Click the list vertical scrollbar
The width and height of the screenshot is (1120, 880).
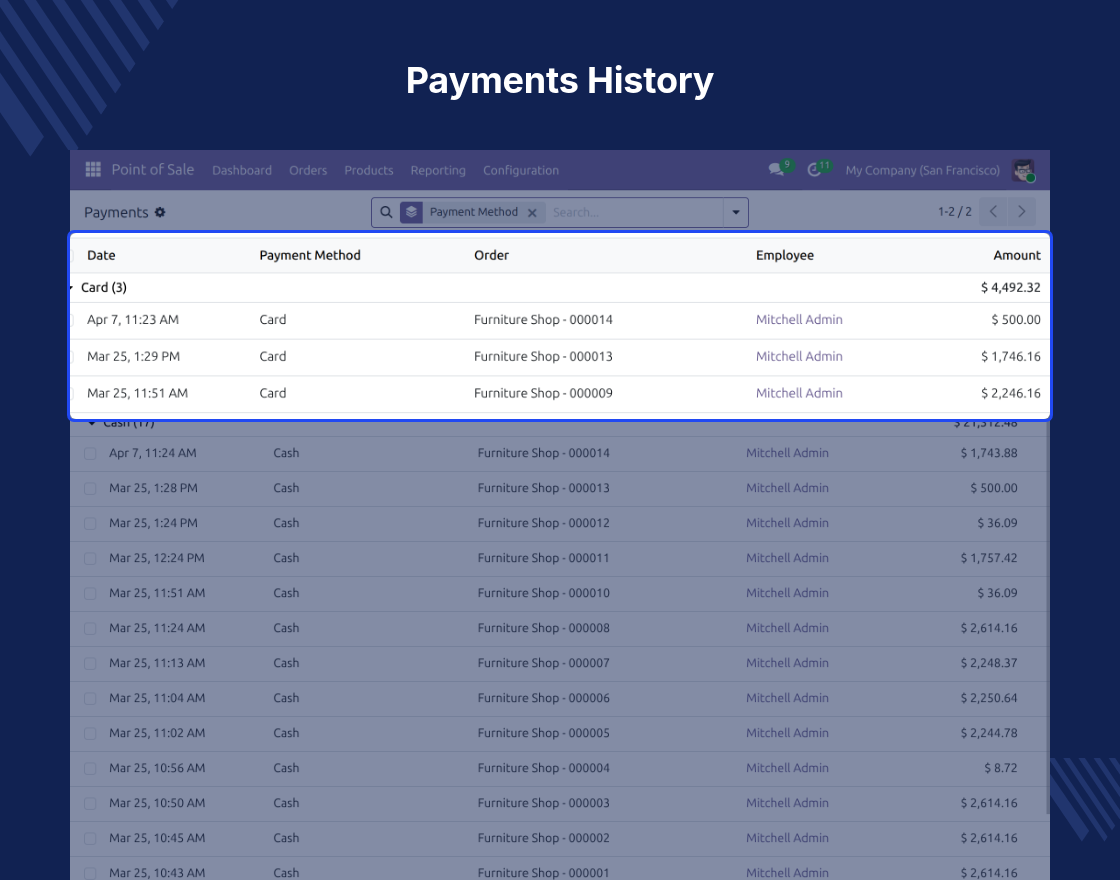[x=1048, y=618]
